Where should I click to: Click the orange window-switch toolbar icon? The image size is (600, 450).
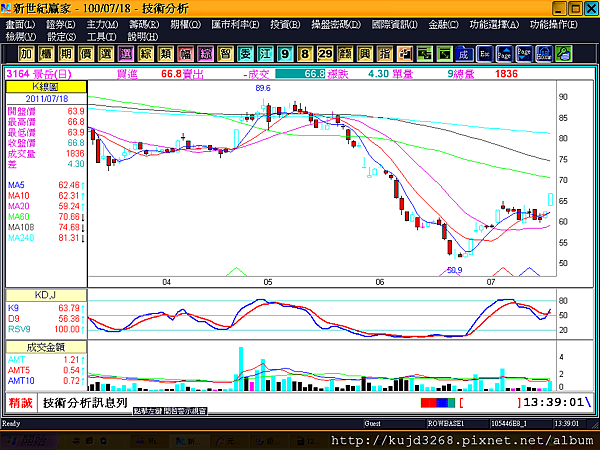click(x=404, y=54)
